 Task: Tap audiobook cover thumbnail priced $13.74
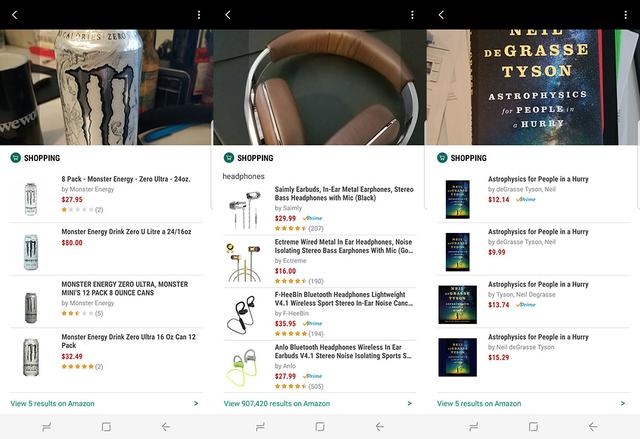458,304
